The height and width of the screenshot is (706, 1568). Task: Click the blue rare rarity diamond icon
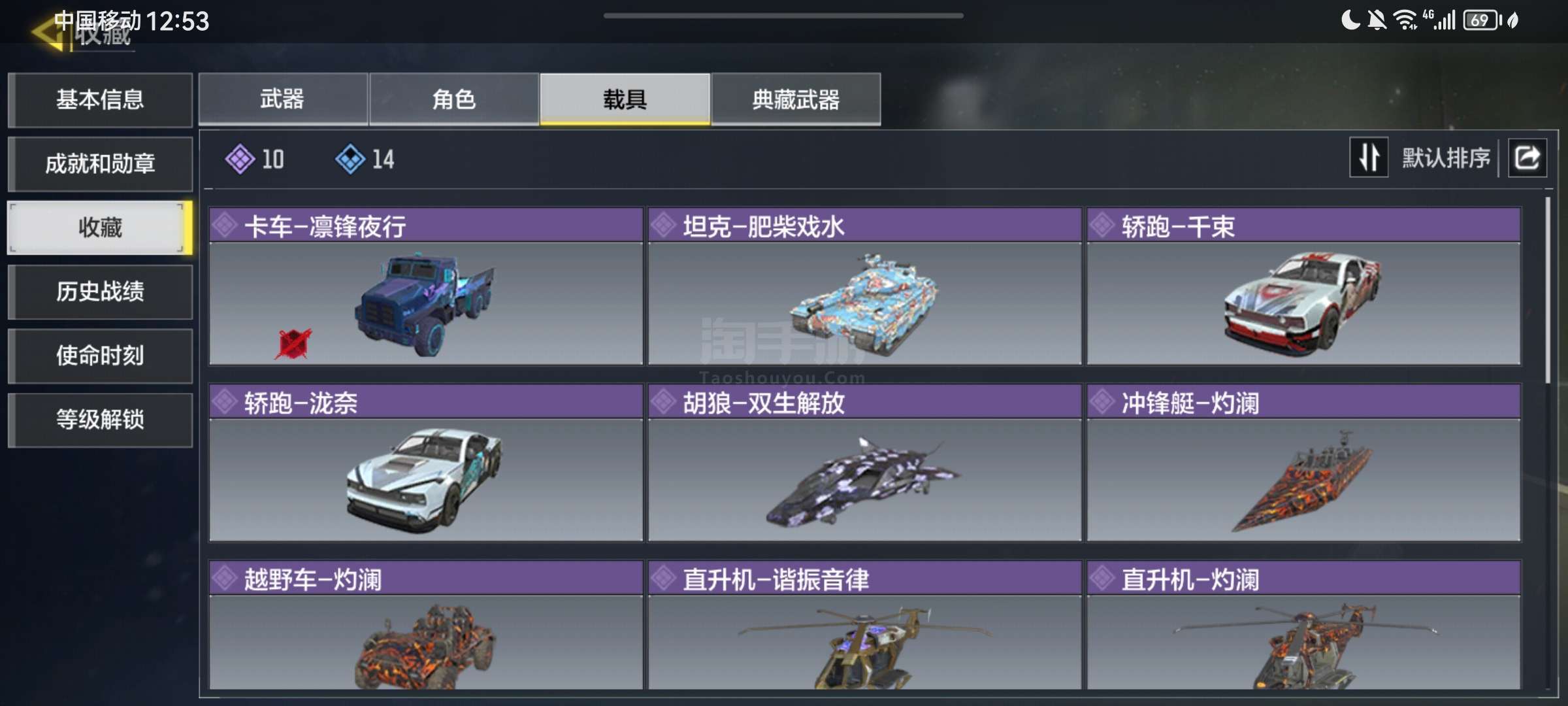(x=350, y=159)
